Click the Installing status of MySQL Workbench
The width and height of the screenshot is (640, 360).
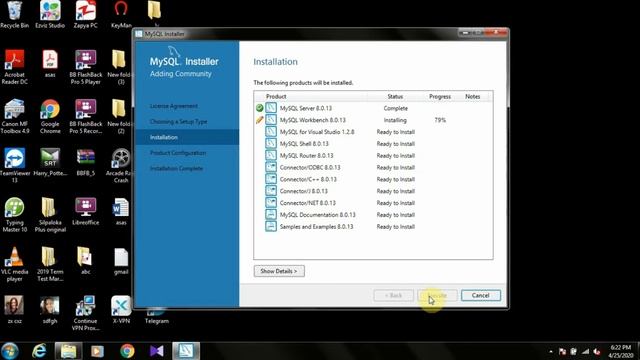click(395, 120)
